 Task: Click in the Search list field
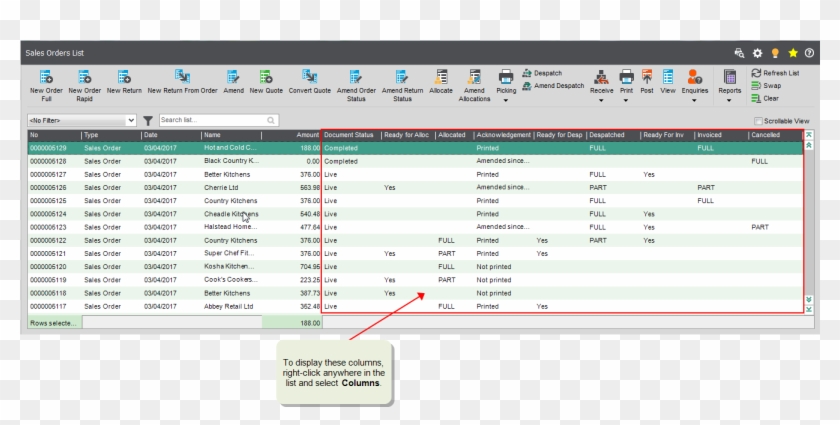click(x=212, y=120)
